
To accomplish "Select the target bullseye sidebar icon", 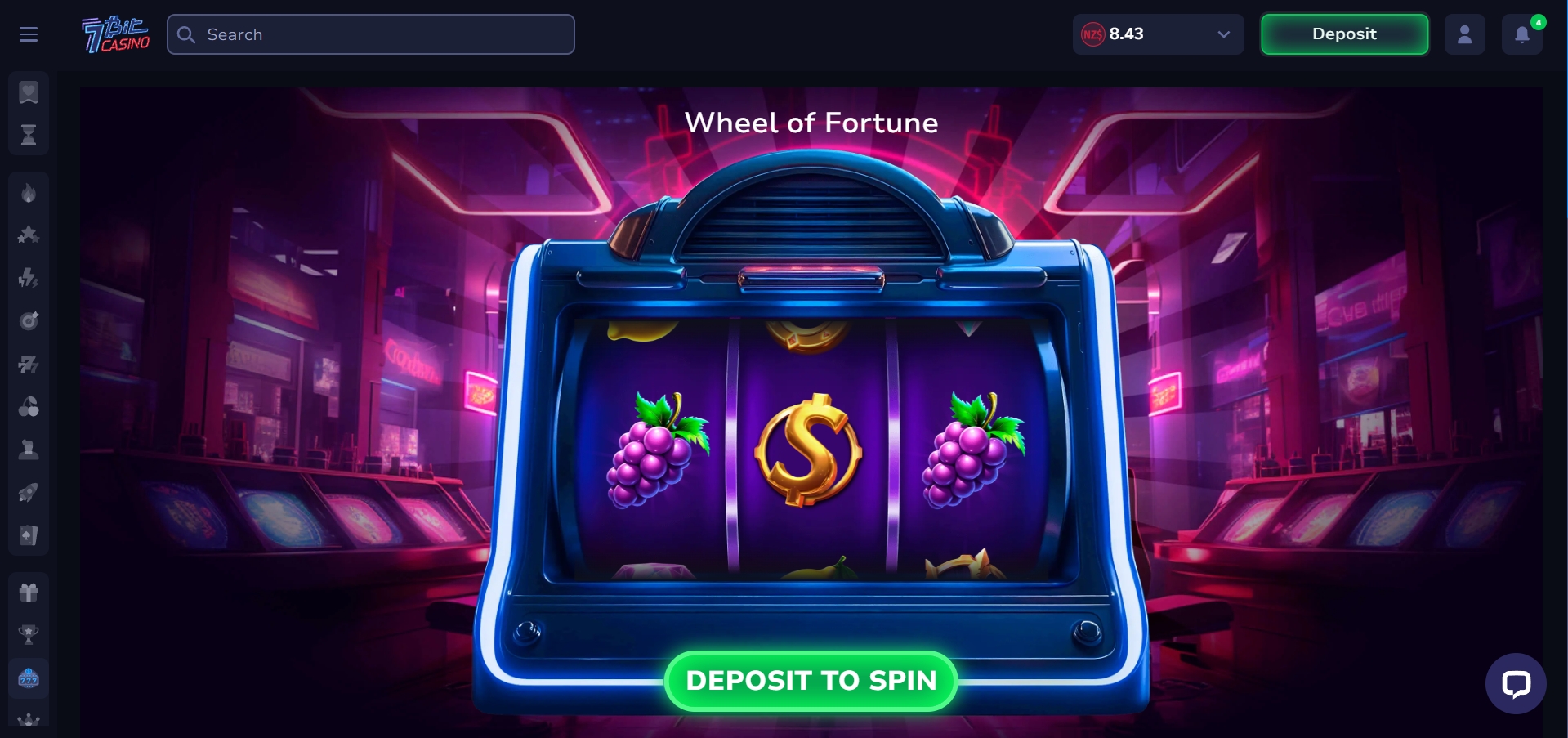I will click(x=29, y=320).
